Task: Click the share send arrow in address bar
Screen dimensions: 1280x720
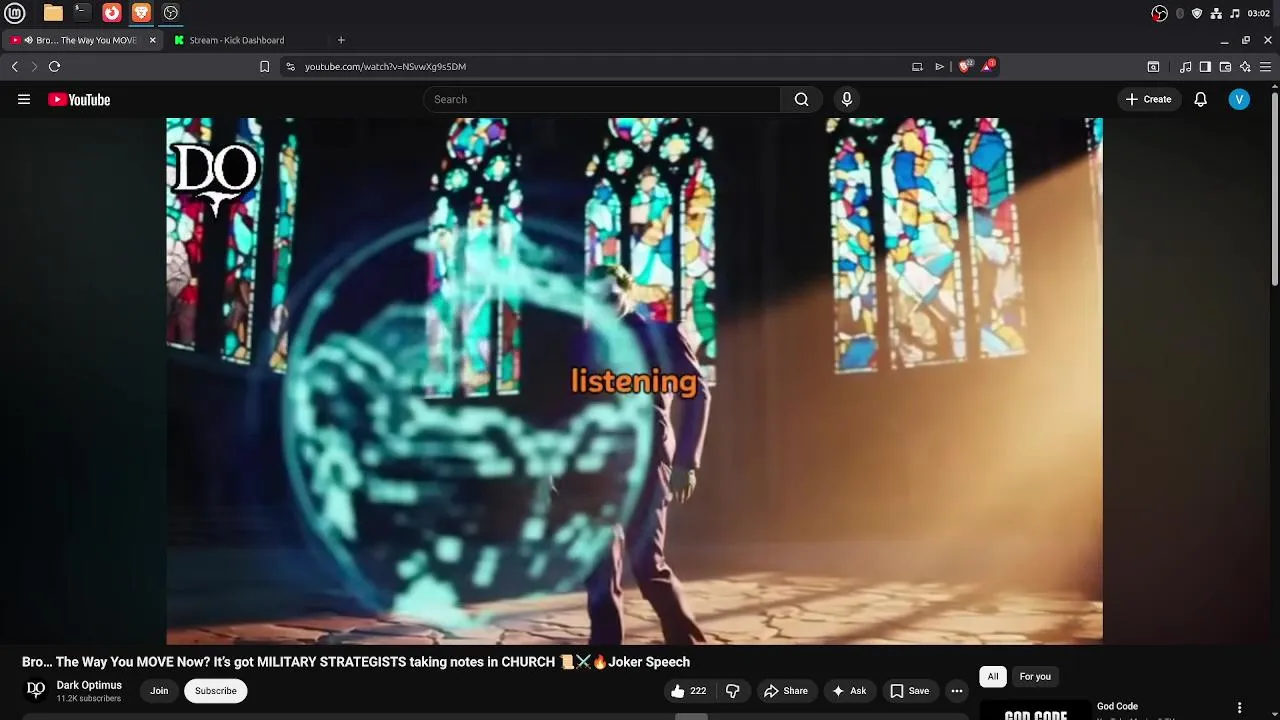Action: (940, 67)
